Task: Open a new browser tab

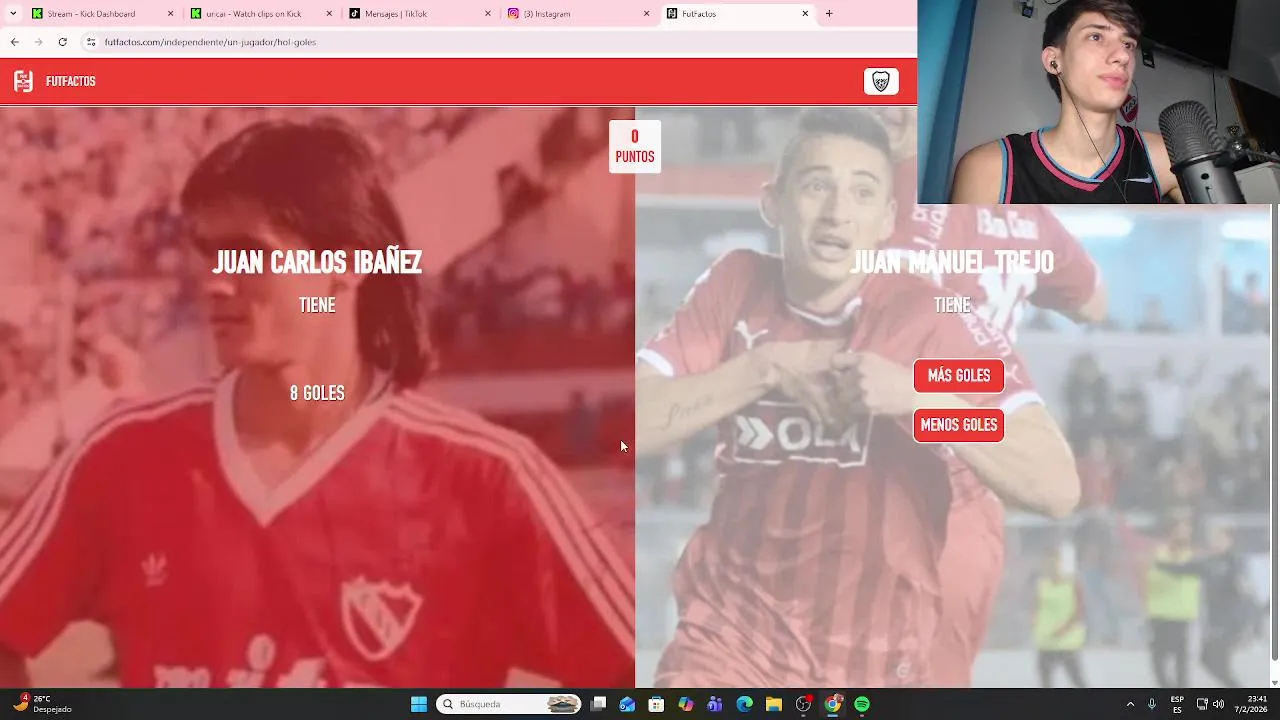Action: pyautogui.click(x=829, y=14)
